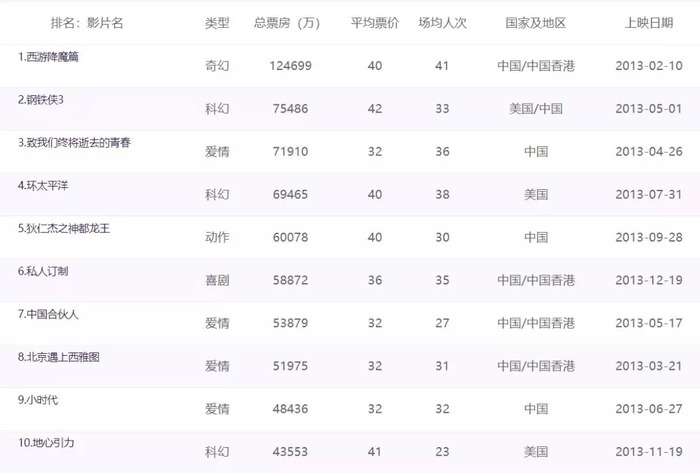Select the 国家及地区 column header
Viewport: 700px width, 473px height.
coord(535,22)
